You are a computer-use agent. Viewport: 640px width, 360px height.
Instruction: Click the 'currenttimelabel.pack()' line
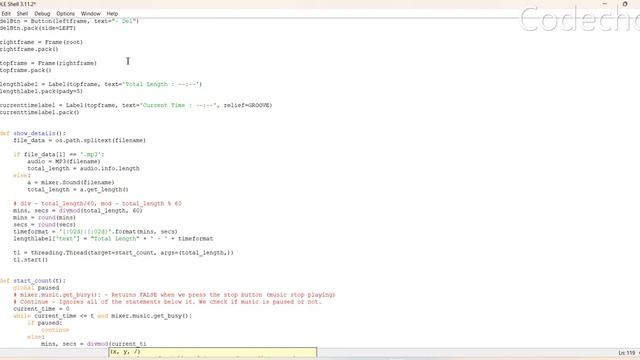[40, 112]
